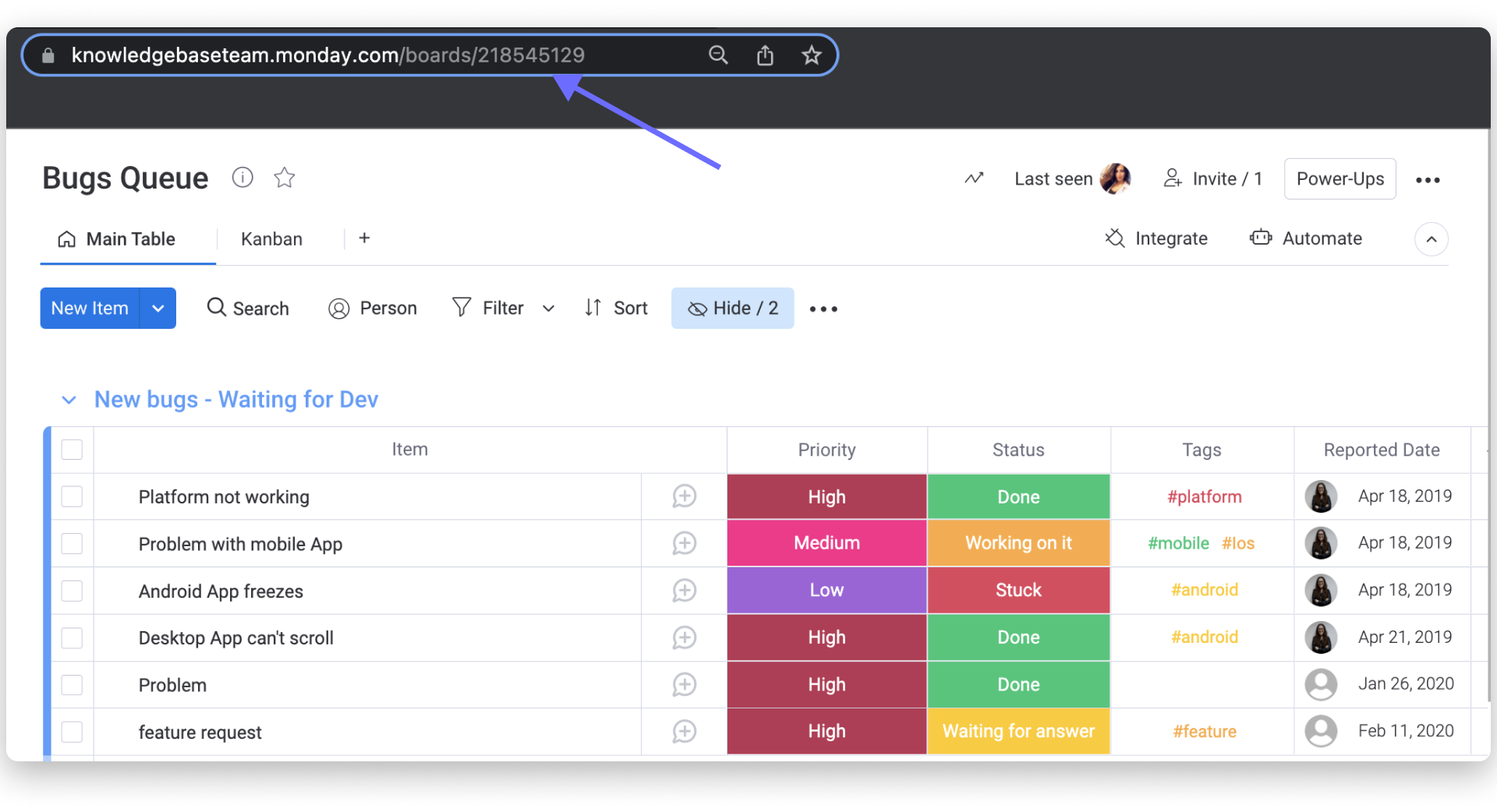Click the #mobile tag
Image resolution: width=1497 pixels, height=812 pixels.
pos(1178,543)
